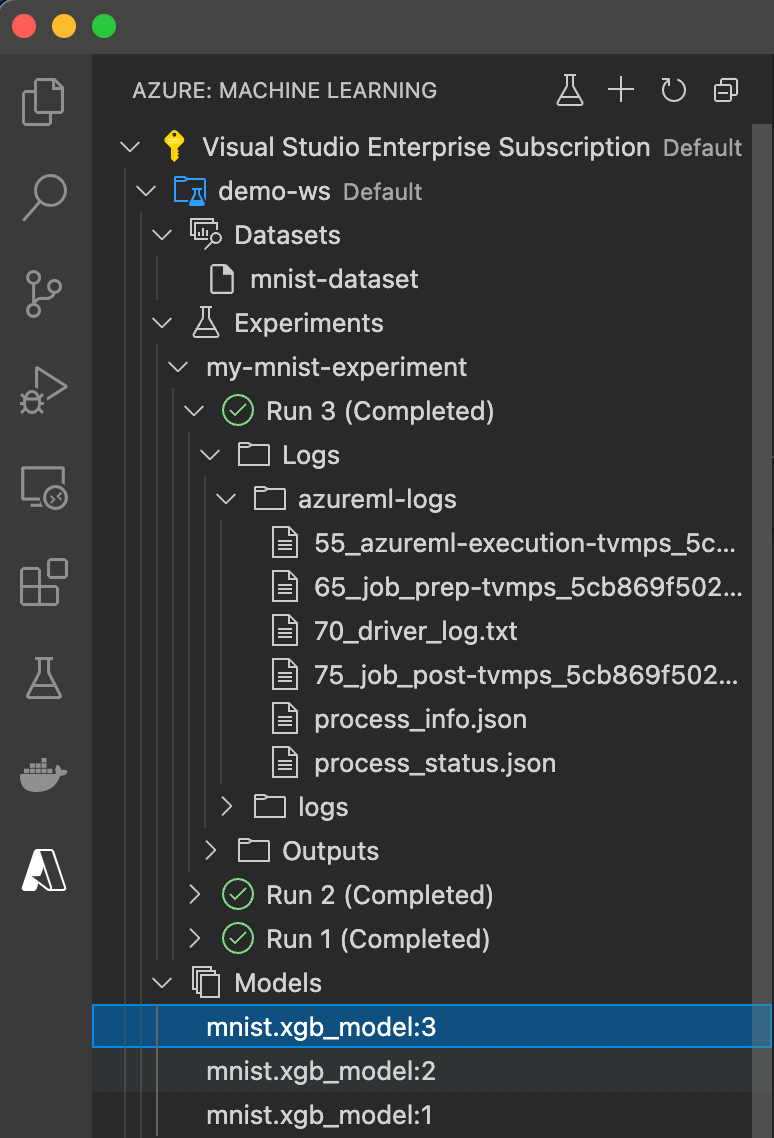Open the Explorer view in activity bar

coord(44,102)
